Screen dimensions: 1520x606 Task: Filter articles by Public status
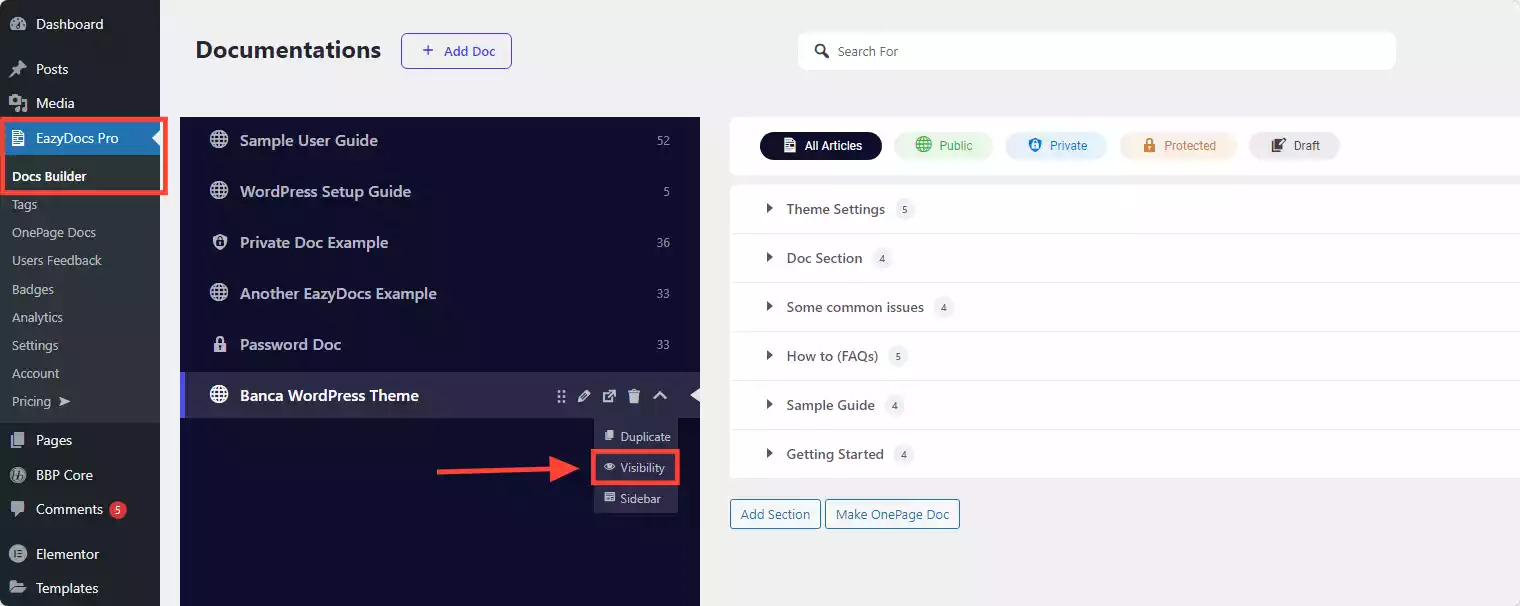coord(943,146)
